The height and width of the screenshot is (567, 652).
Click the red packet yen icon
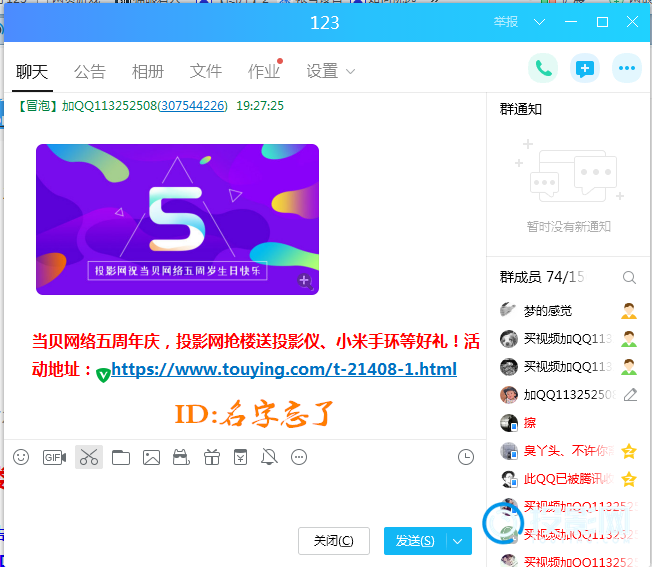point(240,457)
